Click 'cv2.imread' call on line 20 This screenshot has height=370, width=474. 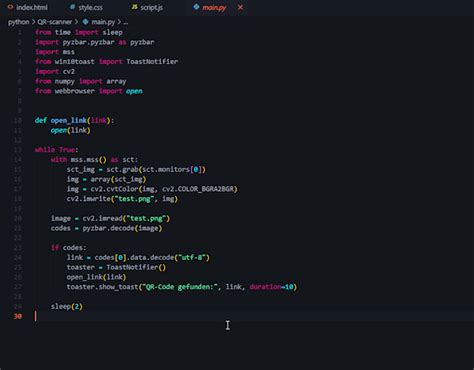(102, 218)
